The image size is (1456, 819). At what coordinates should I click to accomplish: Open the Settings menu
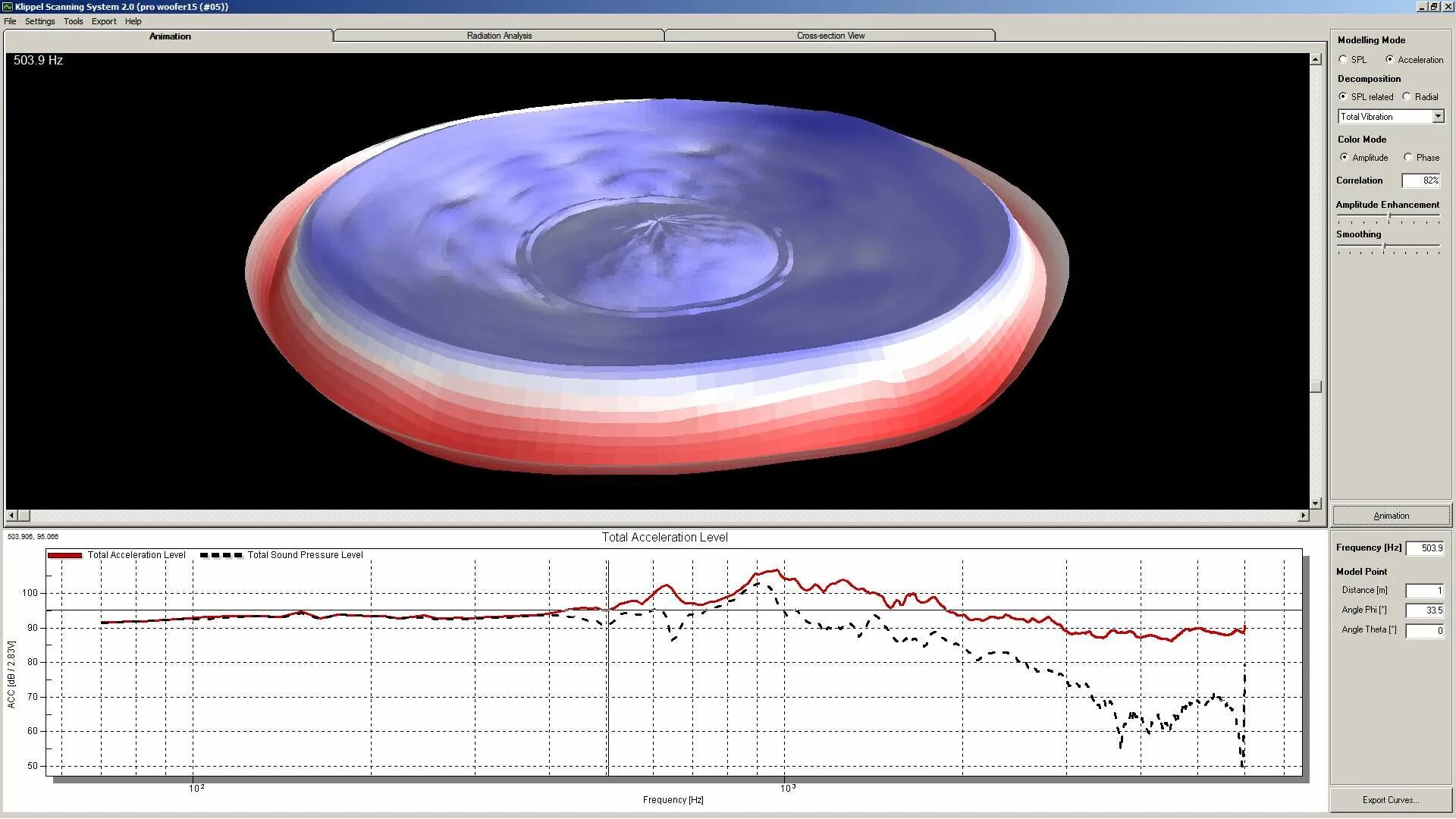(x=39, y=21)
